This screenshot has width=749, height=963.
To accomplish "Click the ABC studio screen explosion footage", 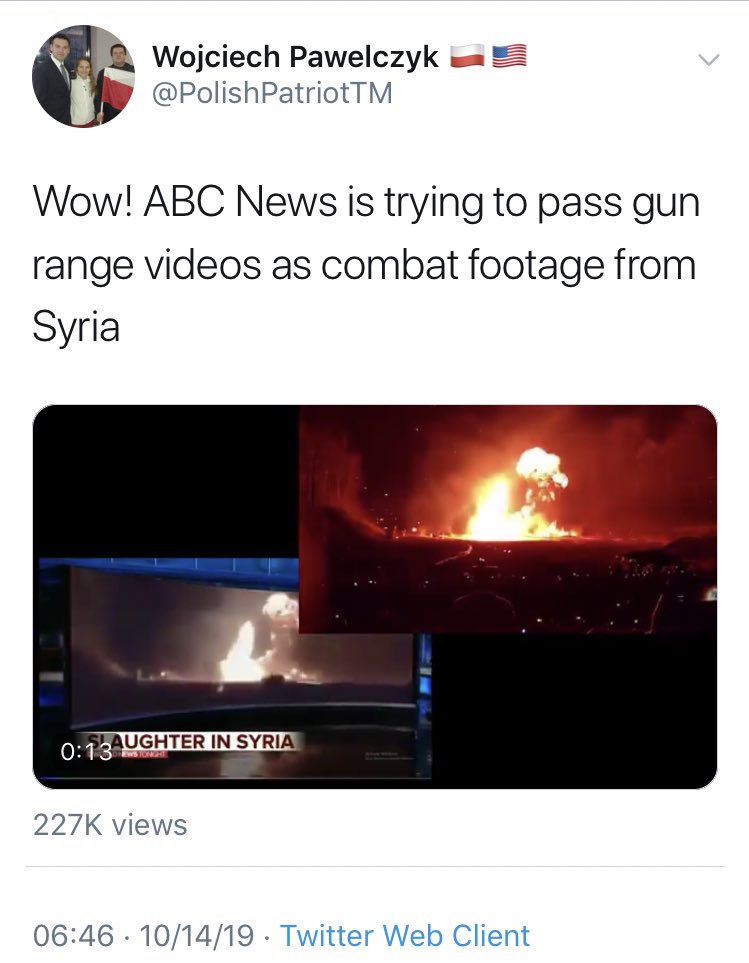I will click(x=239, y=649).
